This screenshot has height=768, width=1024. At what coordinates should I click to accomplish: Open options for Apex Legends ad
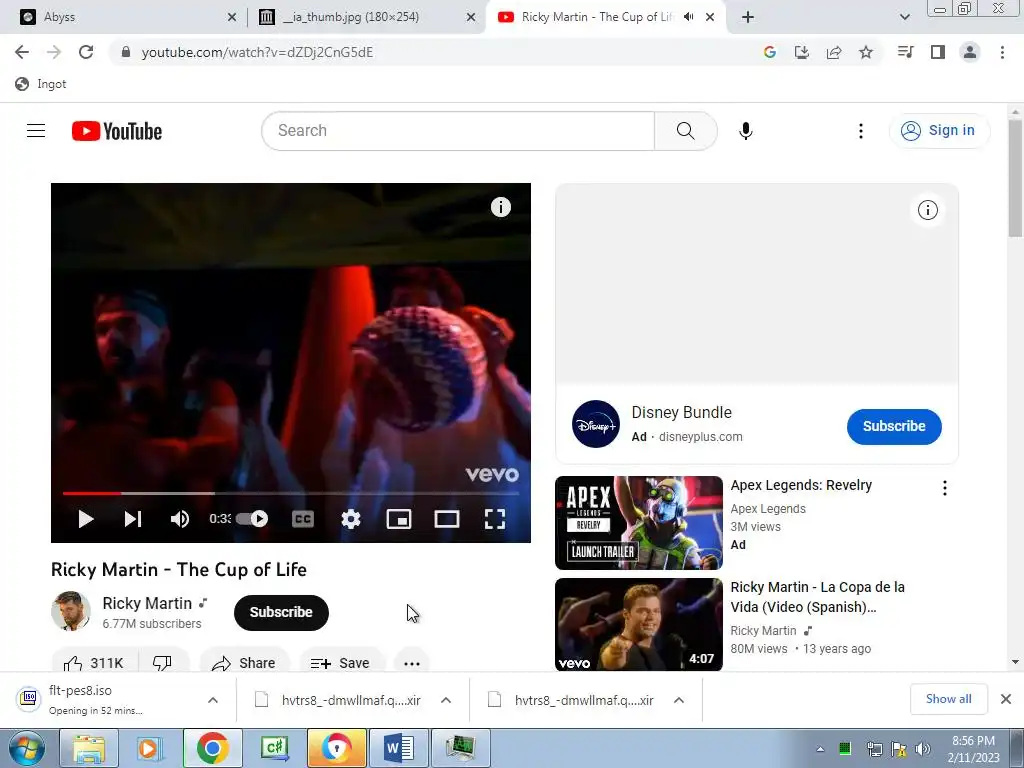[944, 488]
